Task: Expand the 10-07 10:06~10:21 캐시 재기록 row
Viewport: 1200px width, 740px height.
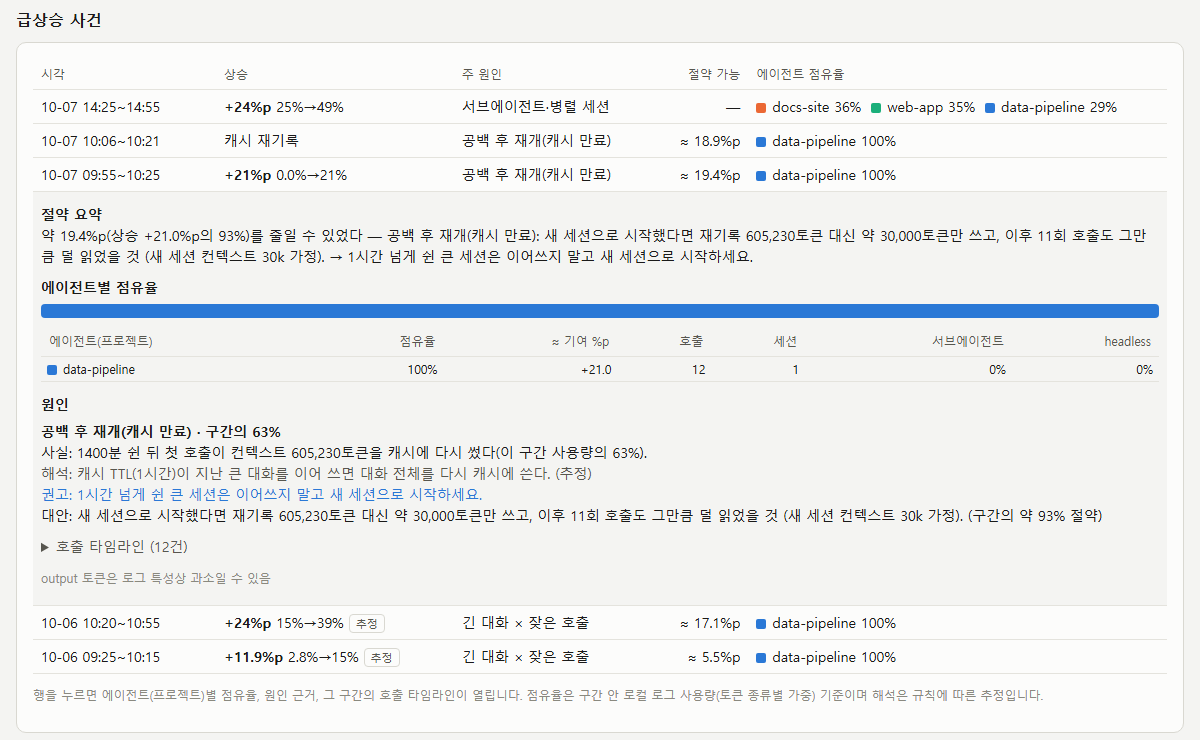Action: (x=600, y=141)
